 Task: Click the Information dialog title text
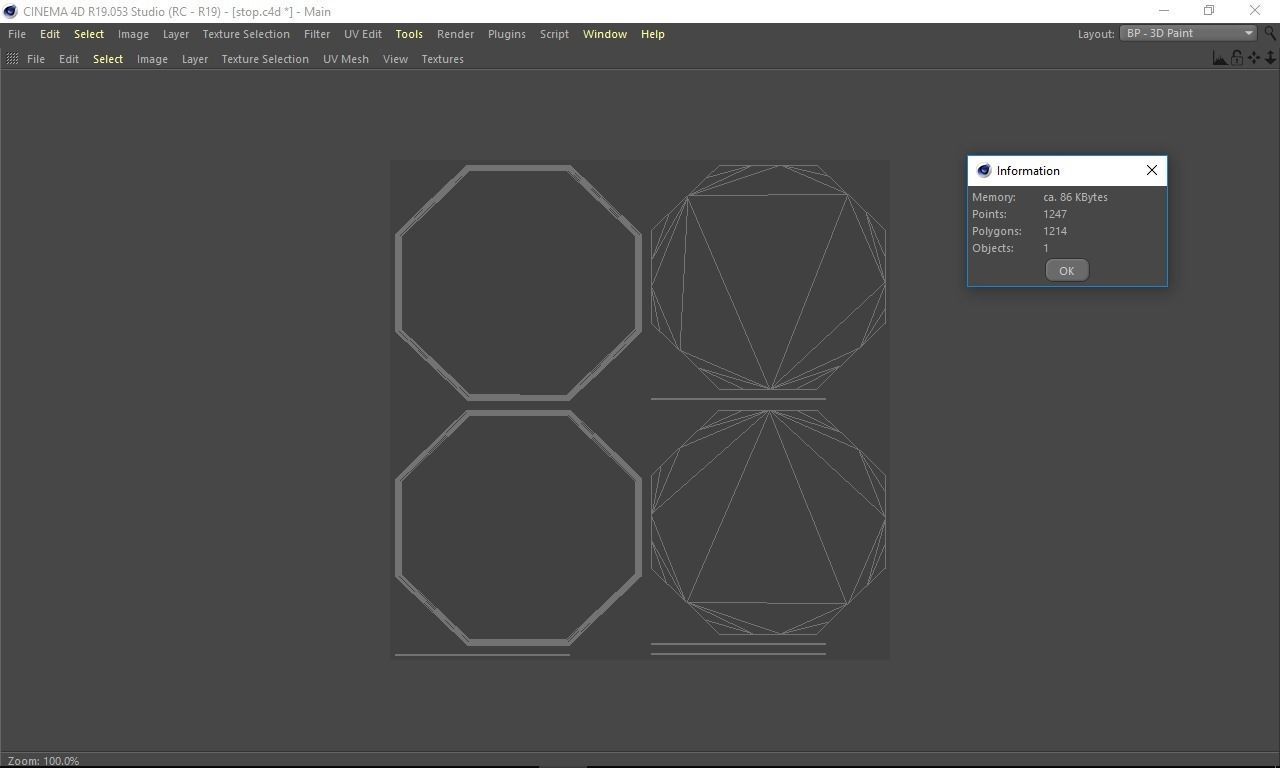[1028, 171]
